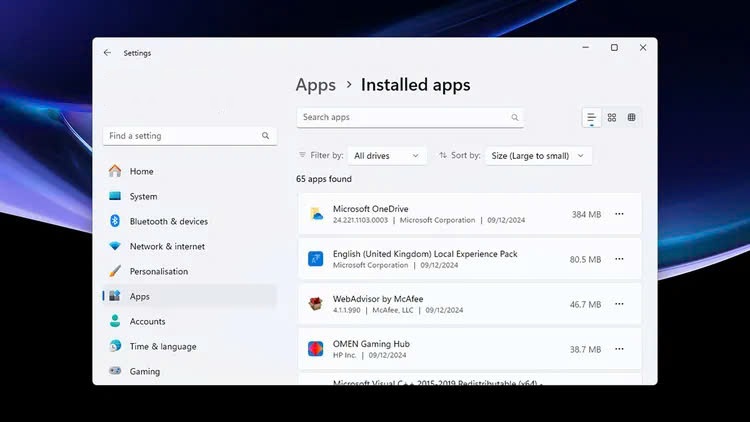Viewport: 750px width, 422px height.
Task: Open Personalisation settings
Action: click(158, 271)
